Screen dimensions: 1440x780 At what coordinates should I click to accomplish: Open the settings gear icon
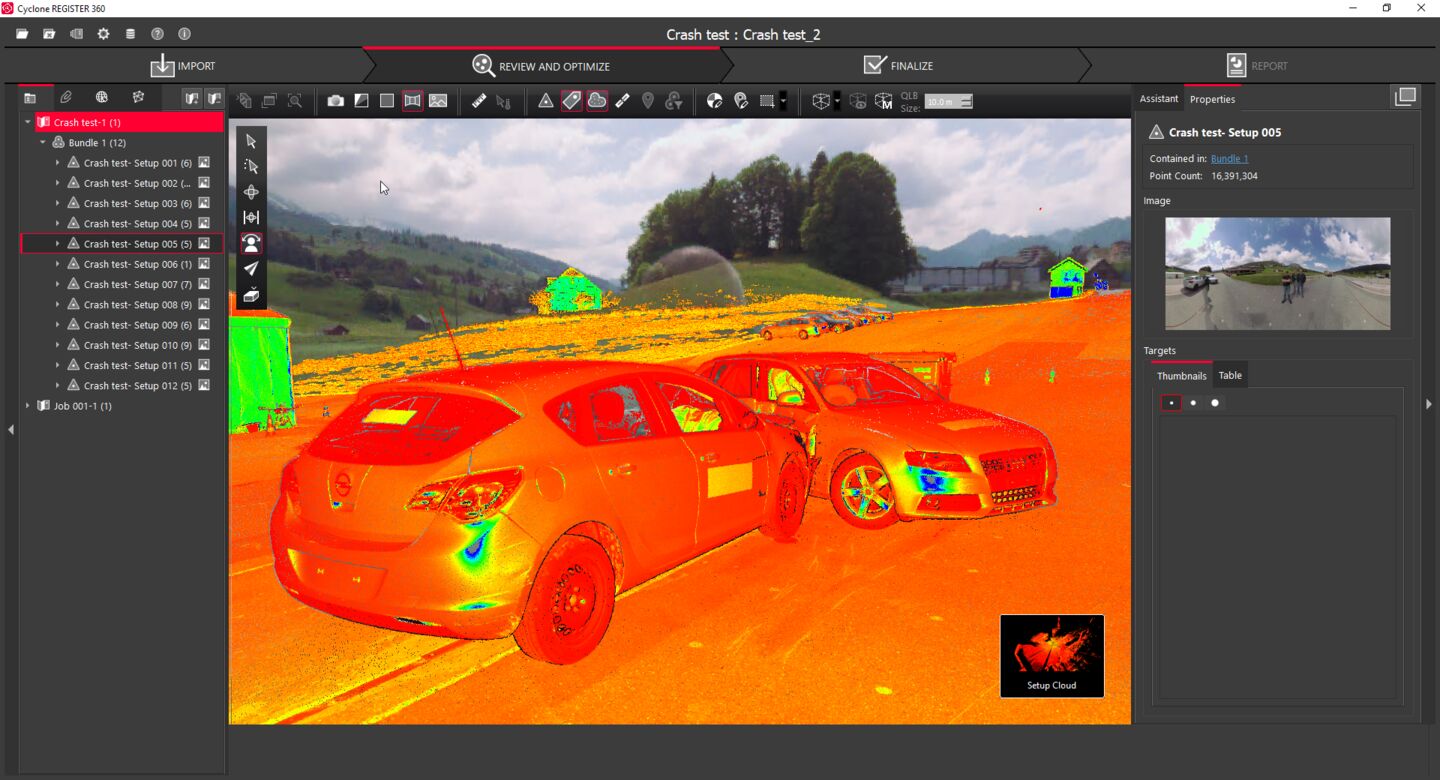click(103, 34)
